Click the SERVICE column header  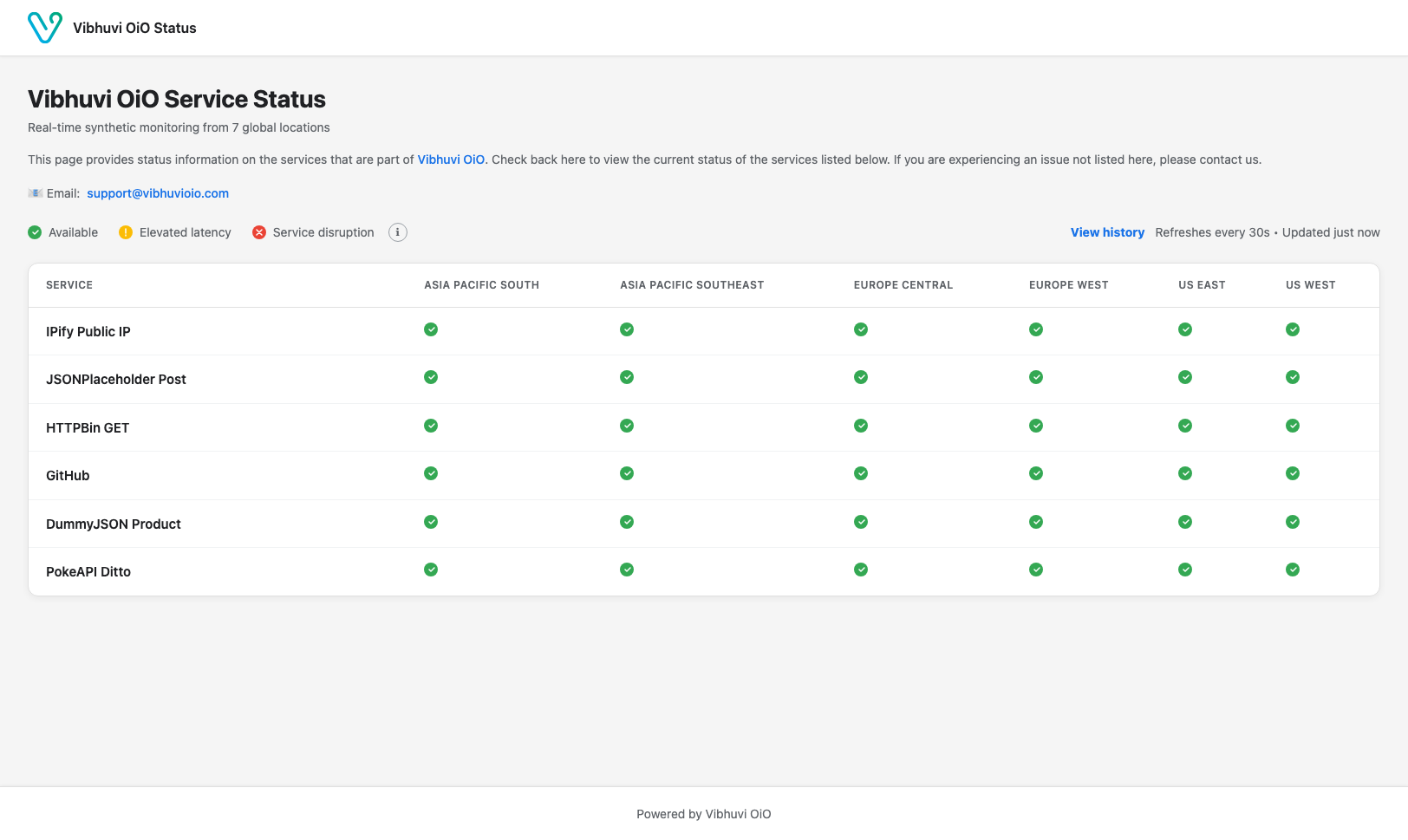(x=69, y=285)
